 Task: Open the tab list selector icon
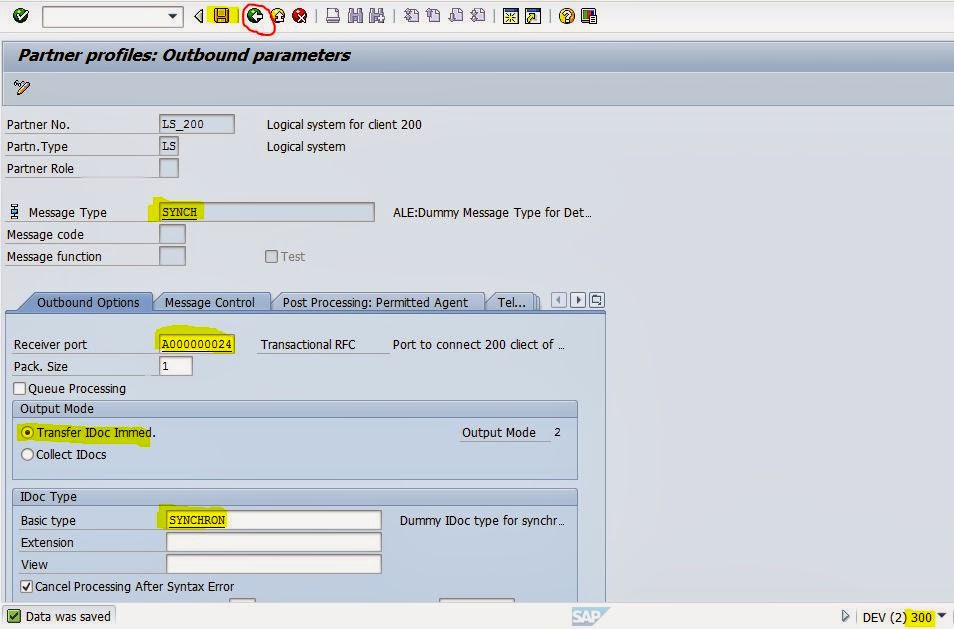(x=597, y=300)
